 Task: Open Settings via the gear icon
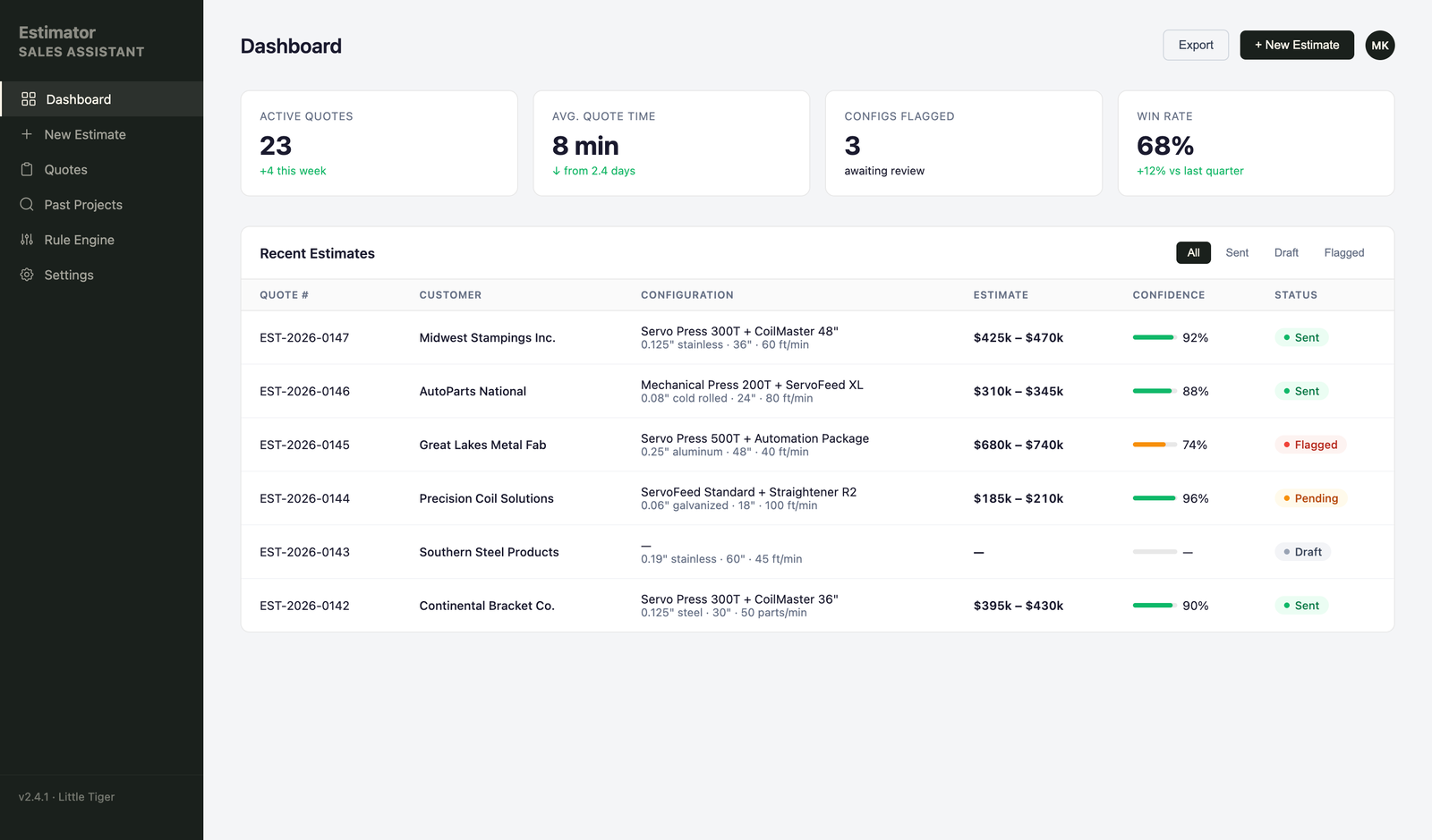tap(28, 275)
